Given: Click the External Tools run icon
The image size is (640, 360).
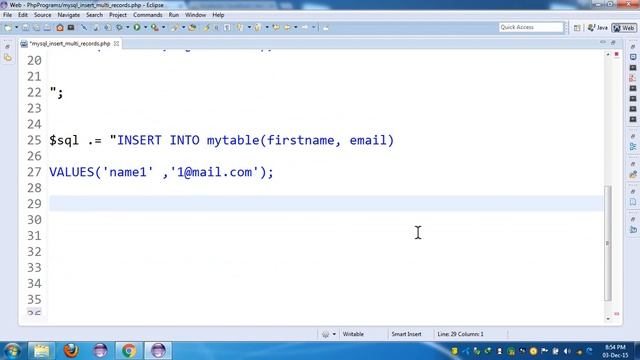Looking at the screenshot, I should pos(155,27).
